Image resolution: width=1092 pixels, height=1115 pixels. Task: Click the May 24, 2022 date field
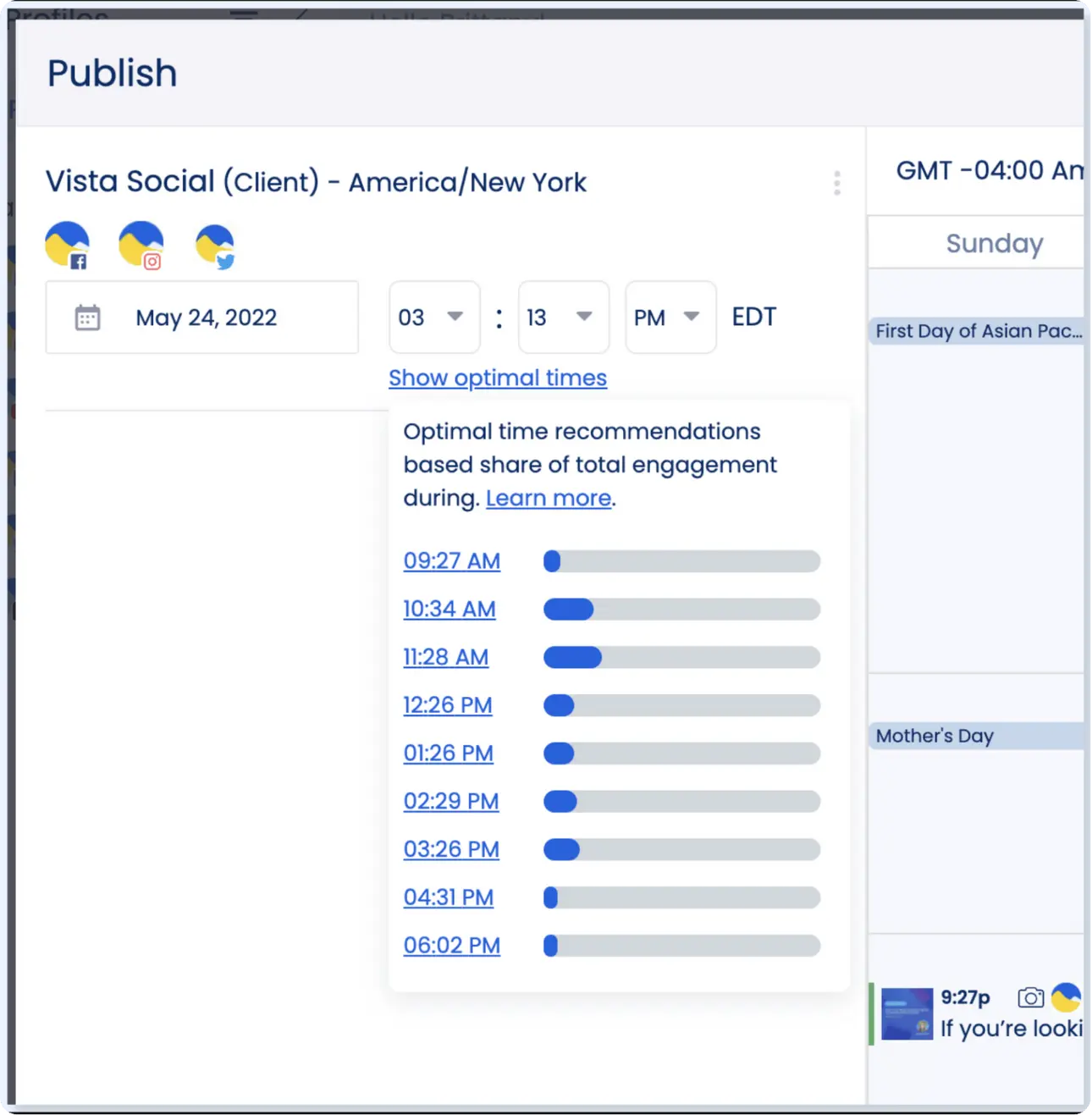pyautogui.click(x=206, y=317)
